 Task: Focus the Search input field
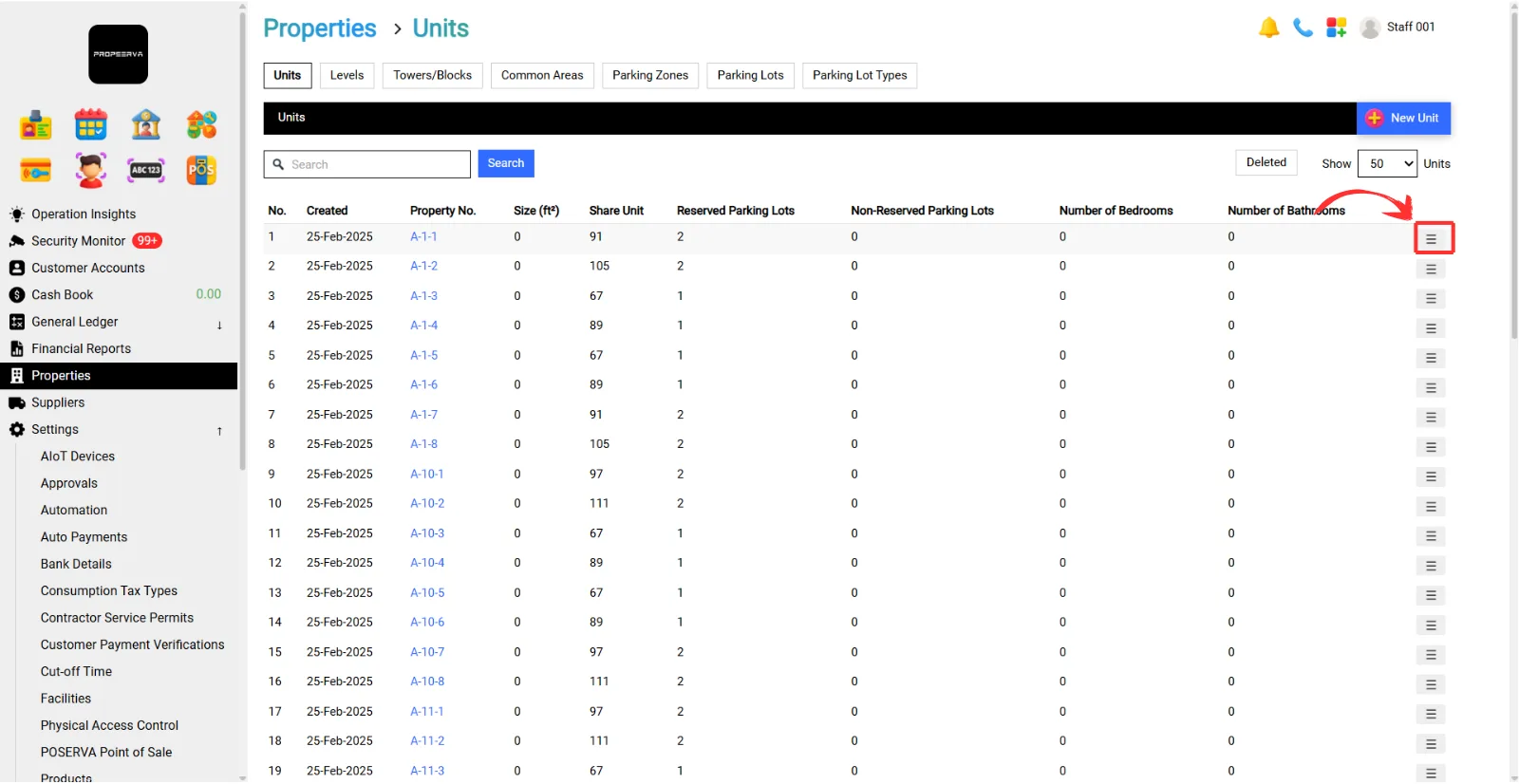pos(367,164)
